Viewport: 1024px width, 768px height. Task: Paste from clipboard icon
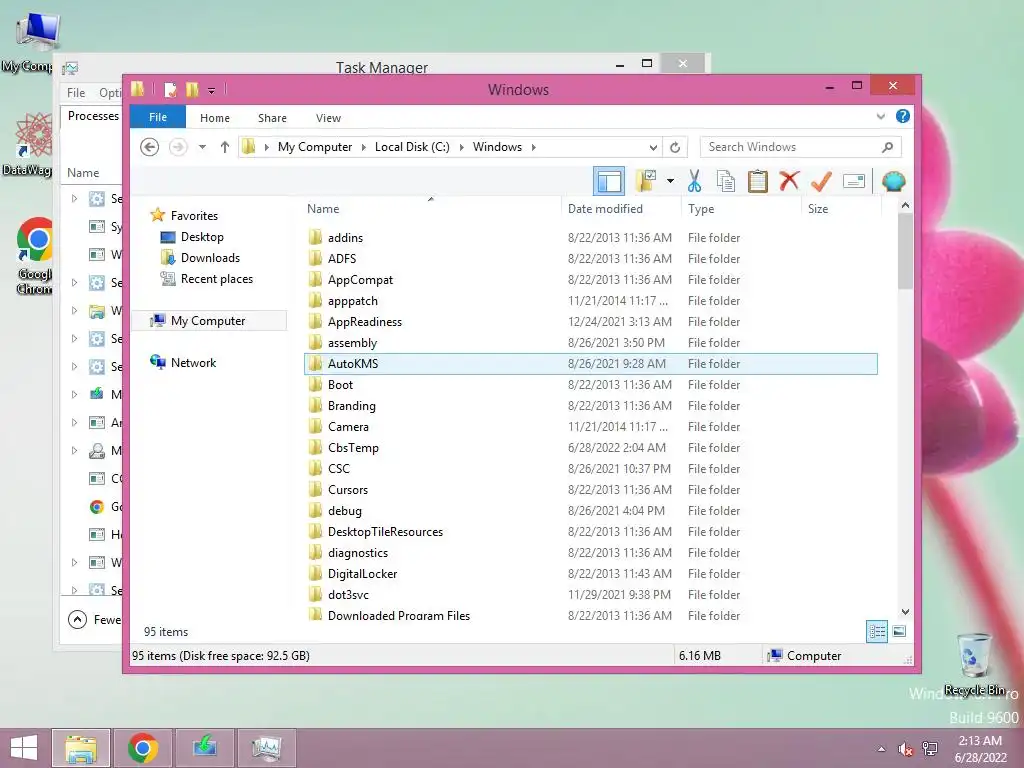coord(758,181)
